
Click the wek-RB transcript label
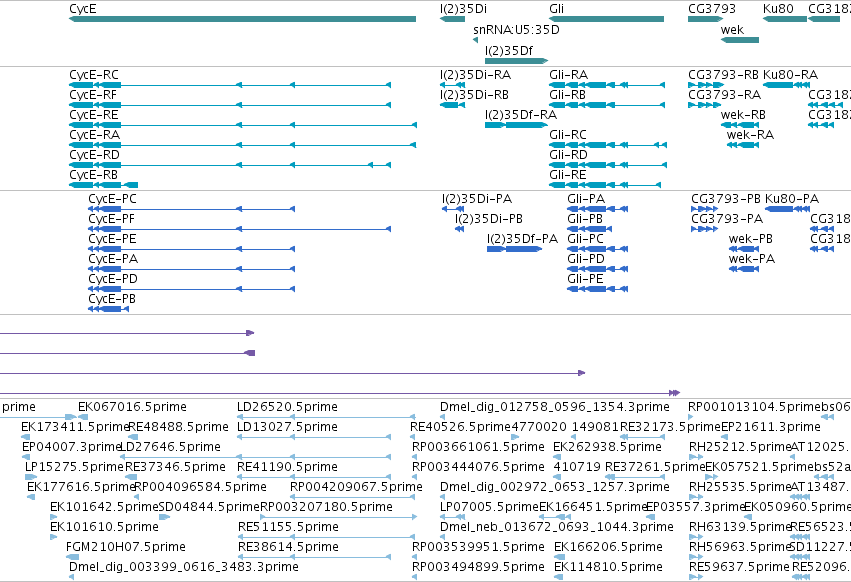[743, 115]
